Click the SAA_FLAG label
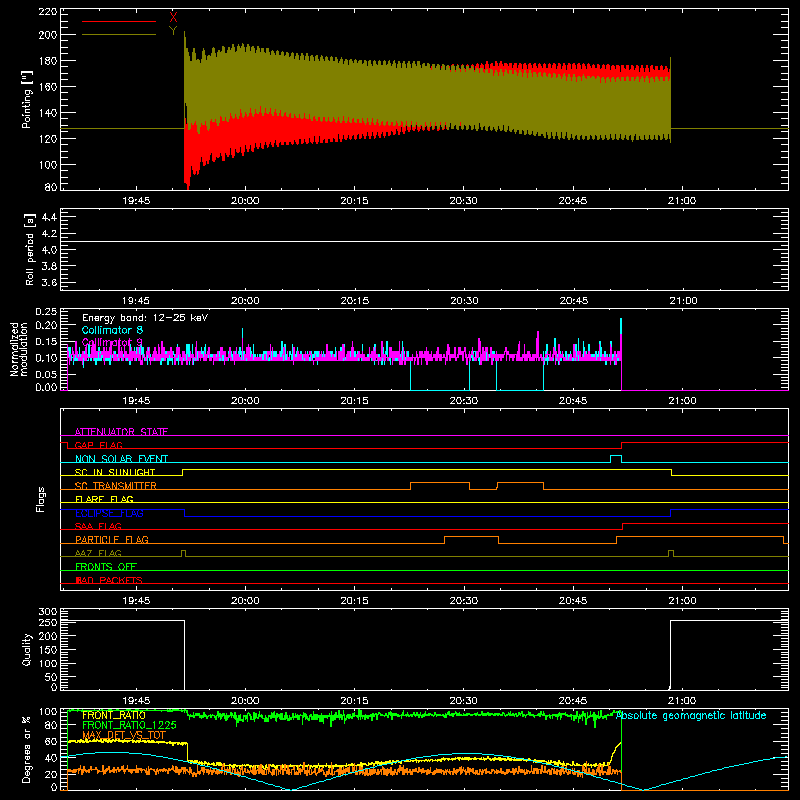800x800 pixels. tap(98, 526)
